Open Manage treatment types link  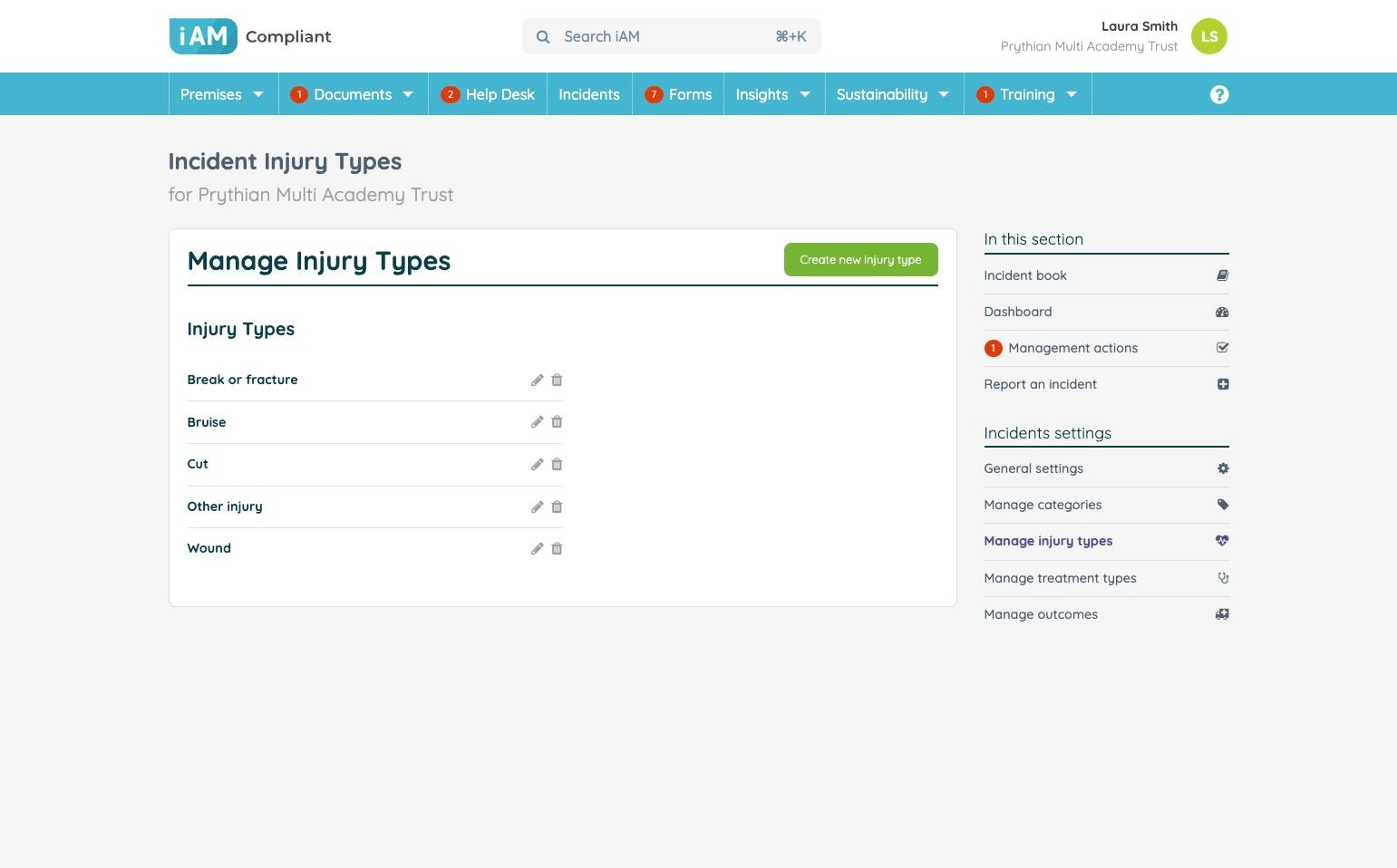pyautogui.click(x=1060, y=578)
